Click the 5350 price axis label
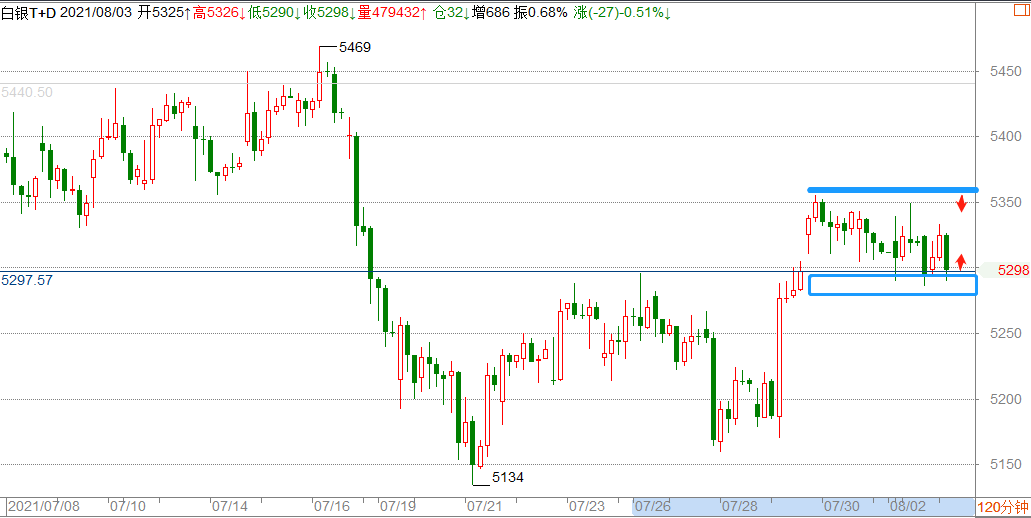 click(1004, 202)
